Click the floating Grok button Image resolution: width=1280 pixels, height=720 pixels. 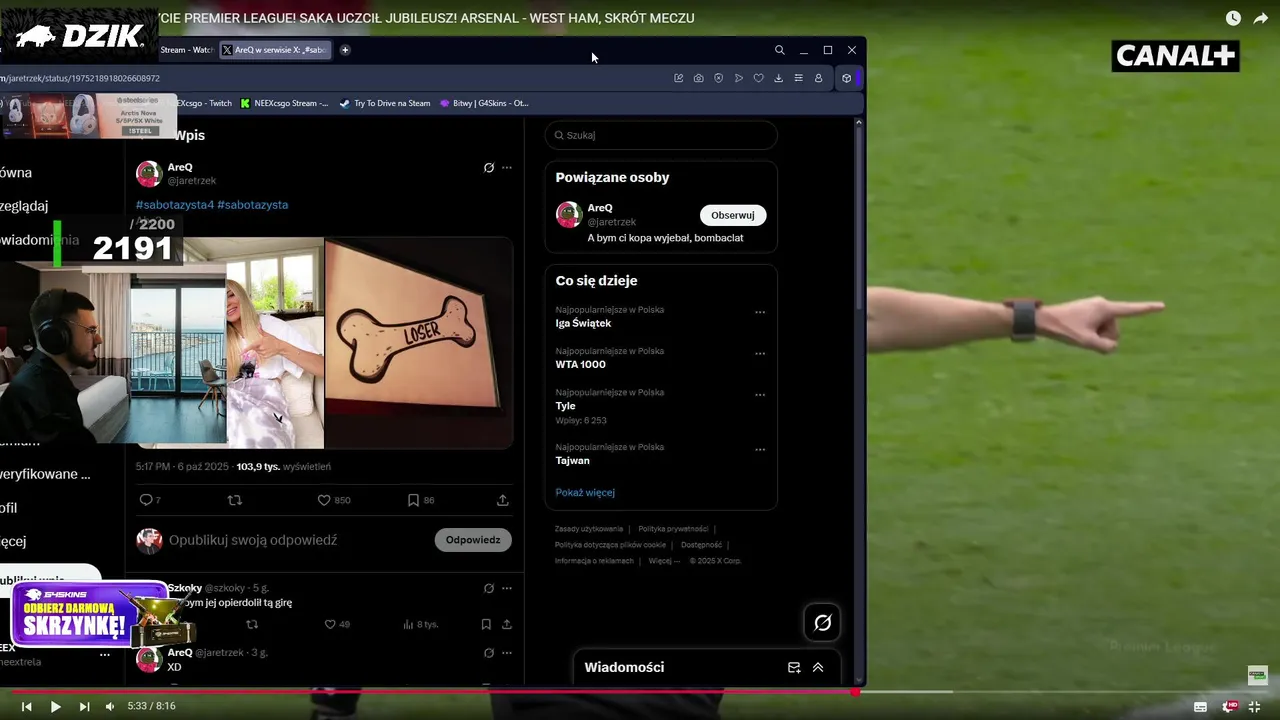click(822, 623)
